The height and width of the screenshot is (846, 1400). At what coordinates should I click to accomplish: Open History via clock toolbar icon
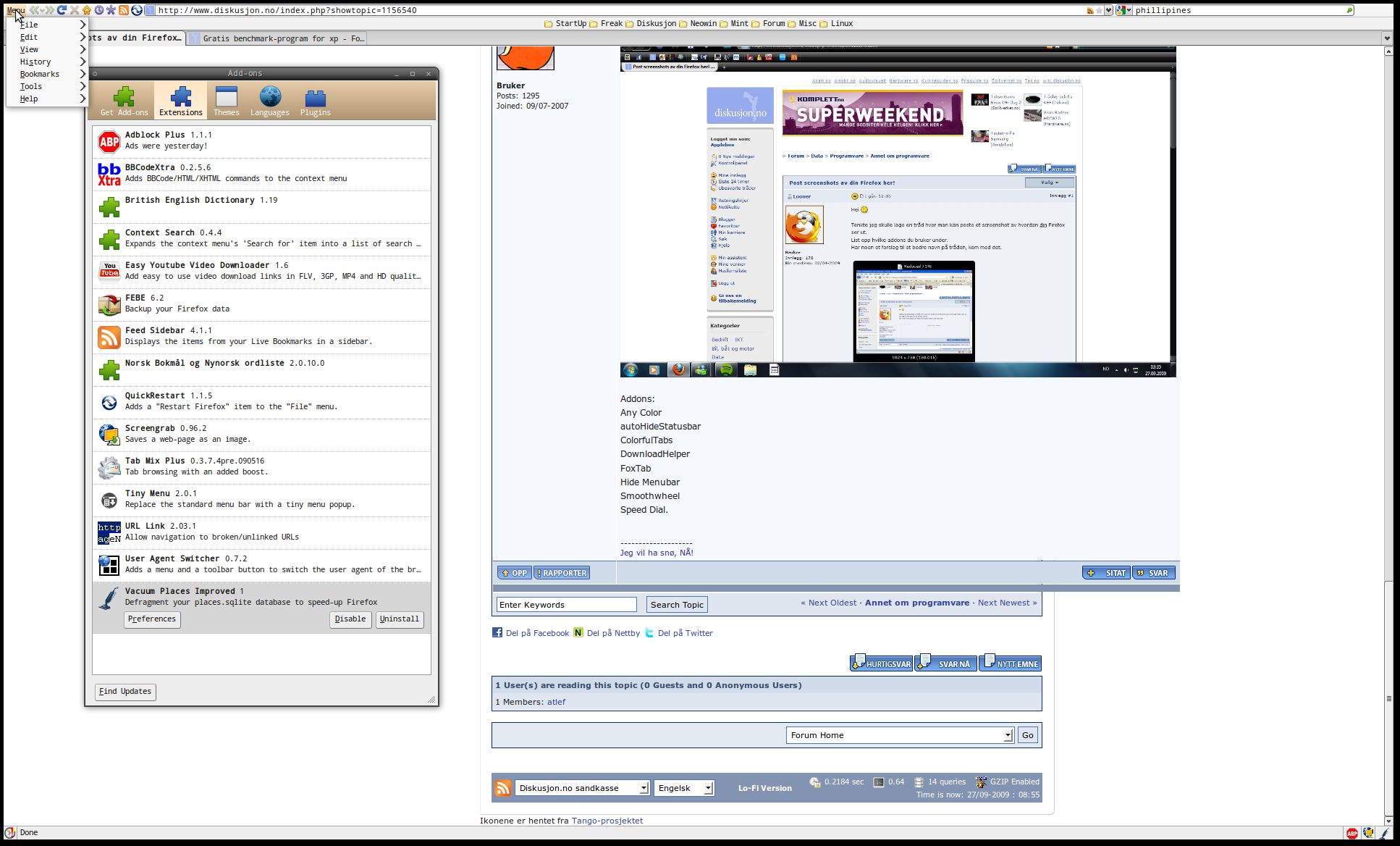(x=99, y=10)
